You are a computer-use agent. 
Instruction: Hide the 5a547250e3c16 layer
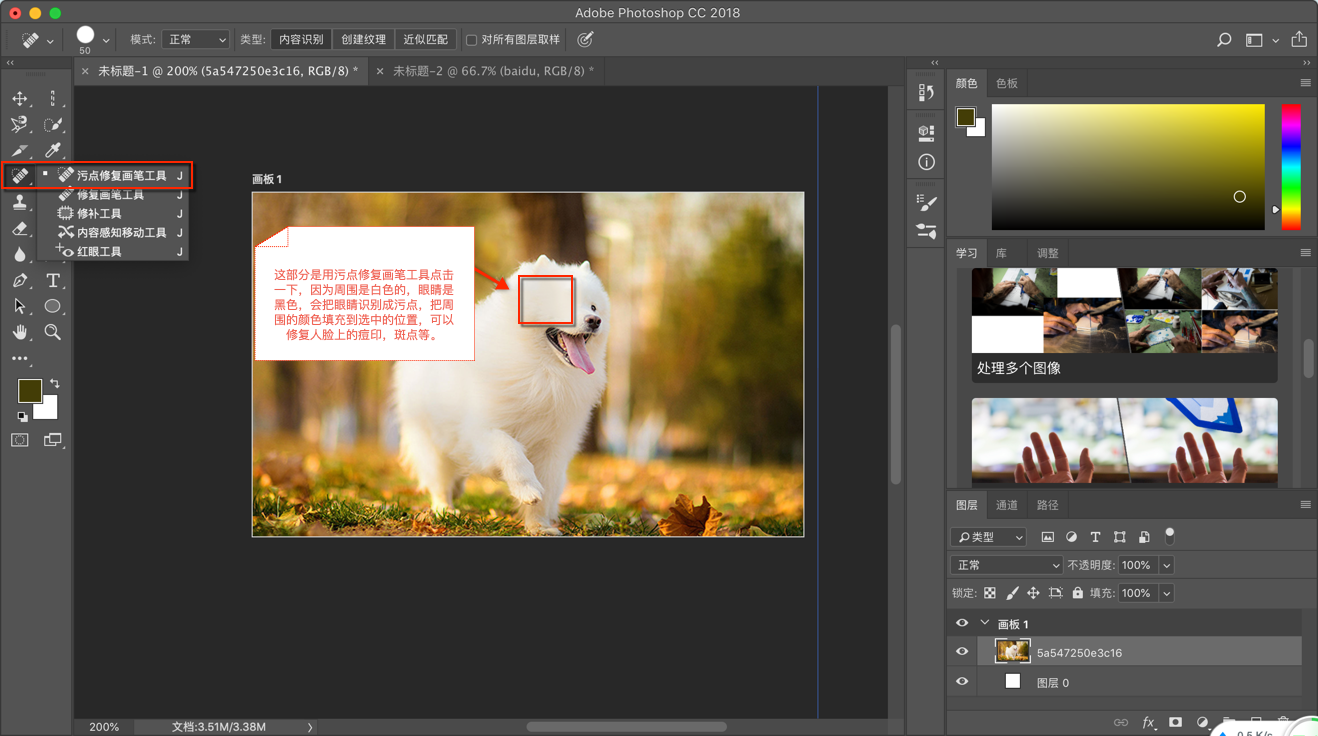point(962,652)
